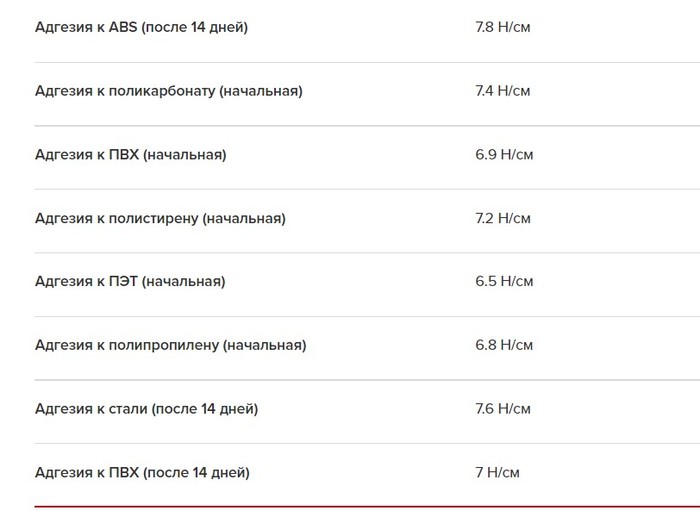Click 'Адгезия к полистирену (начальная)' label

pyautogui.click(x=160, y=218)
